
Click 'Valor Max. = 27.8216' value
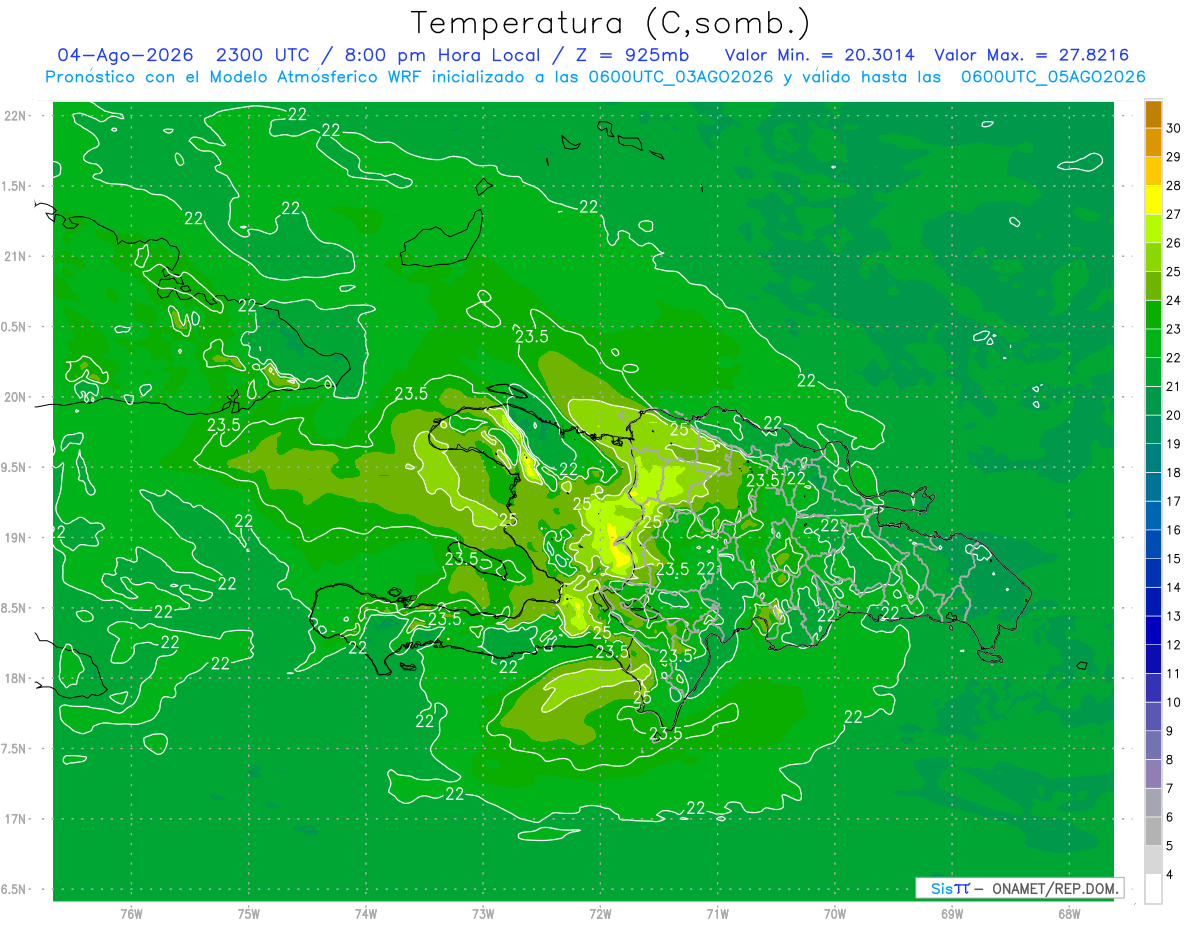tap(1031, 56)
